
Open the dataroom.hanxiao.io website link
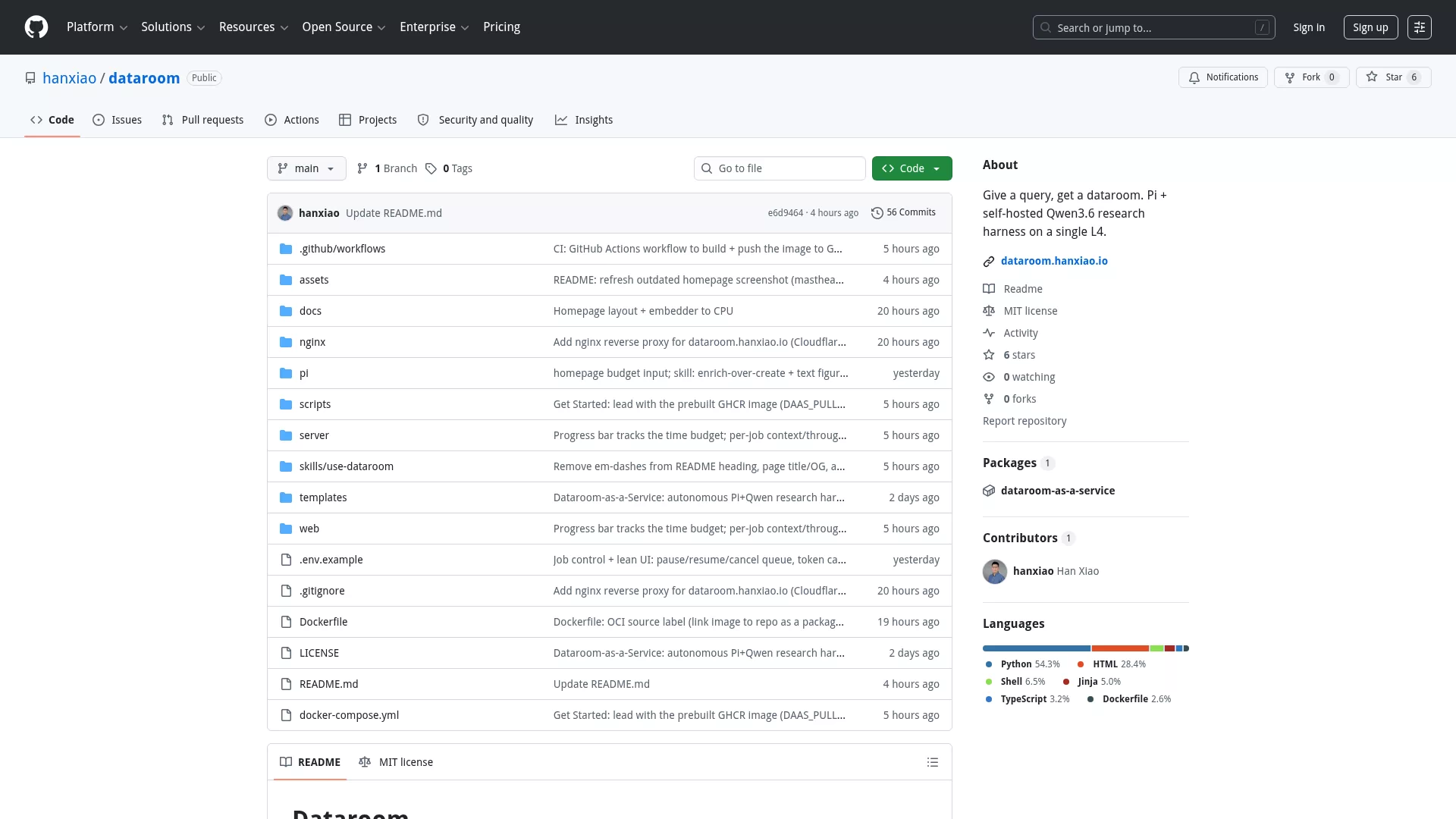(1054, 261)
